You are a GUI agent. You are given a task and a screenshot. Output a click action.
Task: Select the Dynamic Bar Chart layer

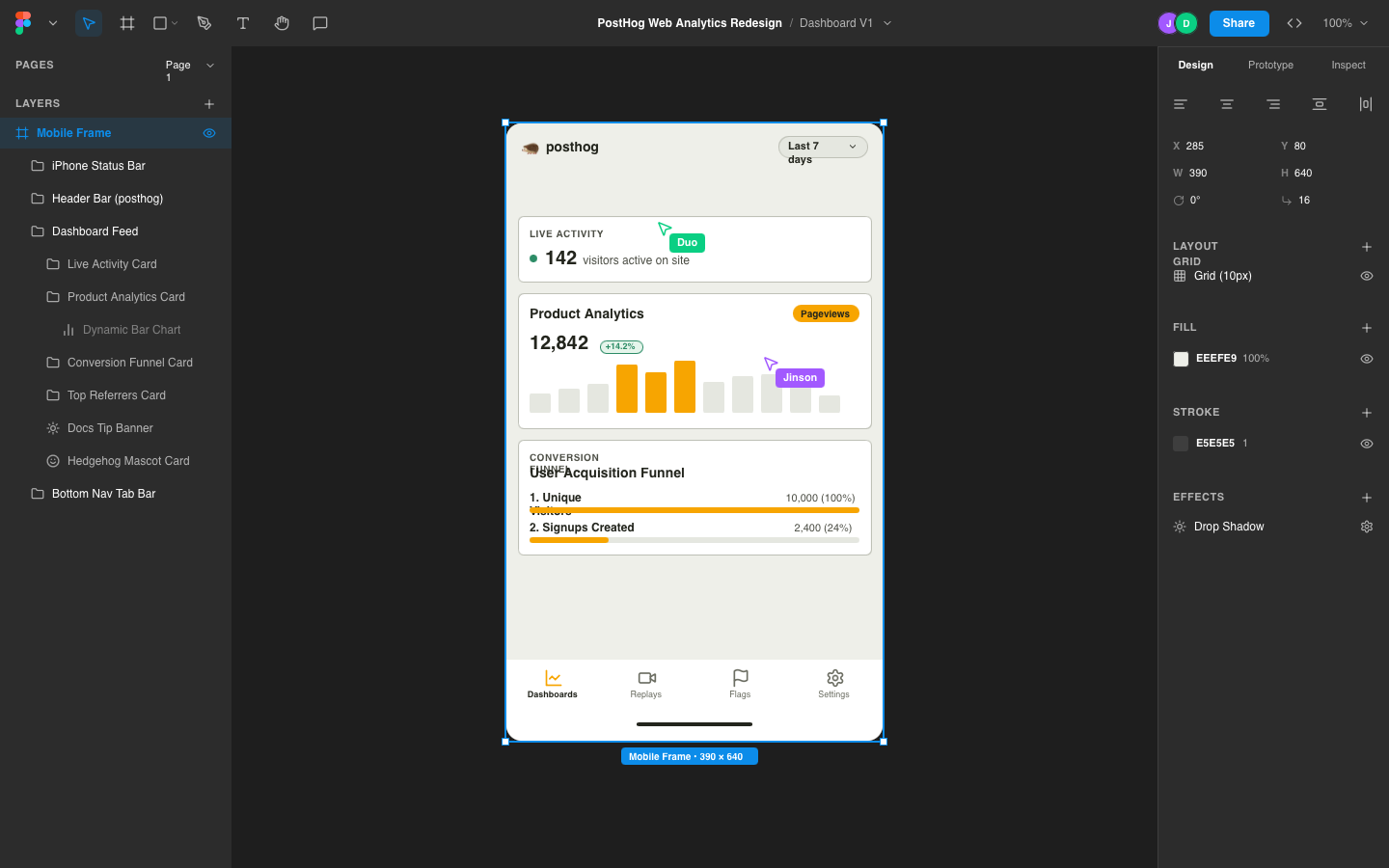coord(116,330)
